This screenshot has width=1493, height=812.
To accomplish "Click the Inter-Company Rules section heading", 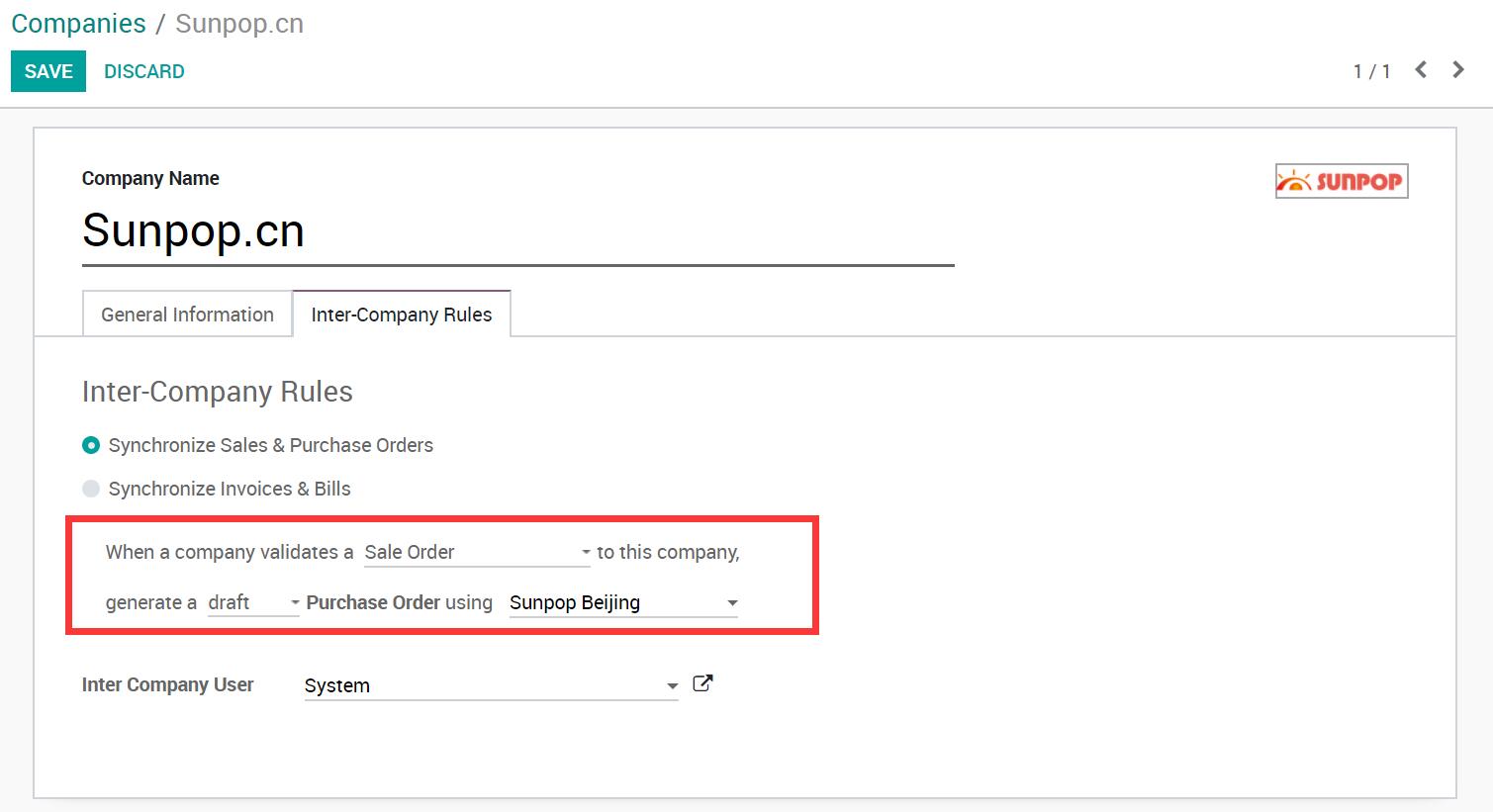I will point(218,392).
